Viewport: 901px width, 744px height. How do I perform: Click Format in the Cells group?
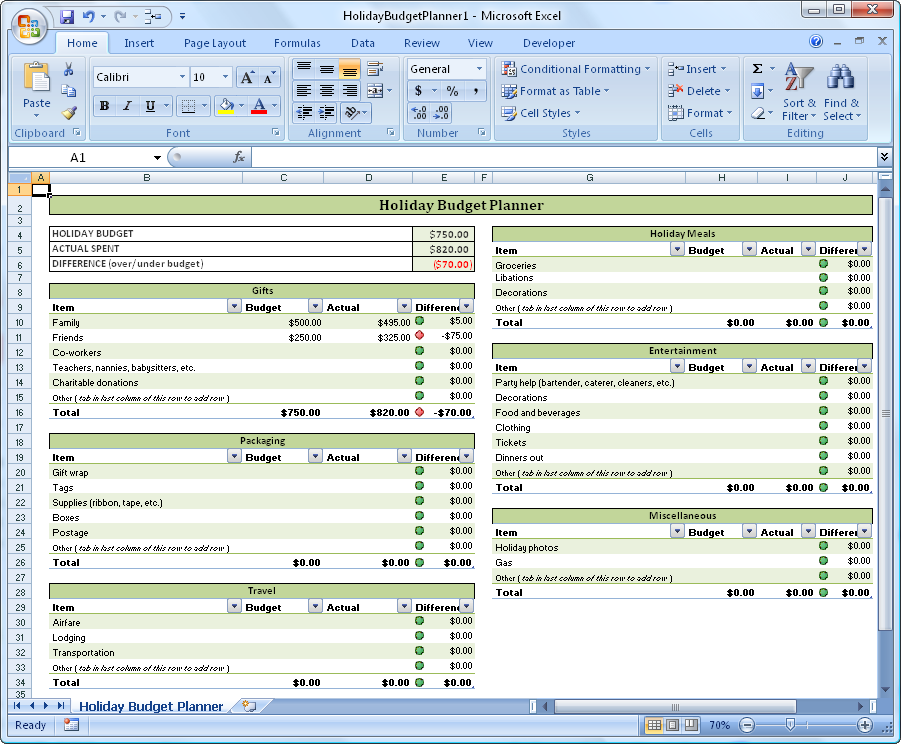[700, 113]
